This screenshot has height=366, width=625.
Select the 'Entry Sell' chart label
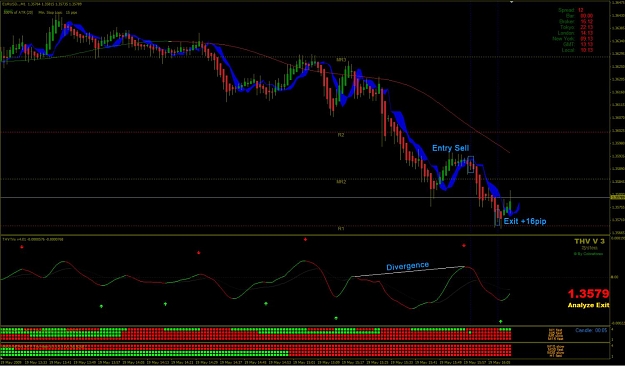tap(450, 148)
